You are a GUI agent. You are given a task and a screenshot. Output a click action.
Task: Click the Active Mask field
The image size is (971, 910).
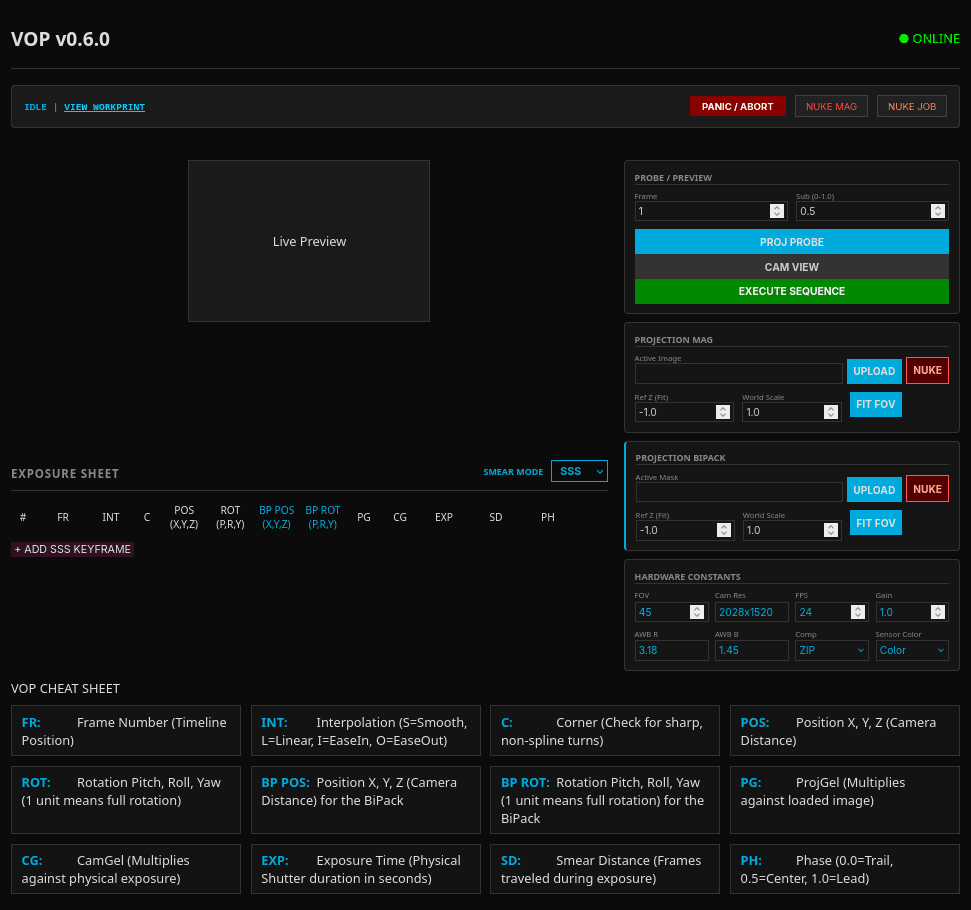[739, 492]
